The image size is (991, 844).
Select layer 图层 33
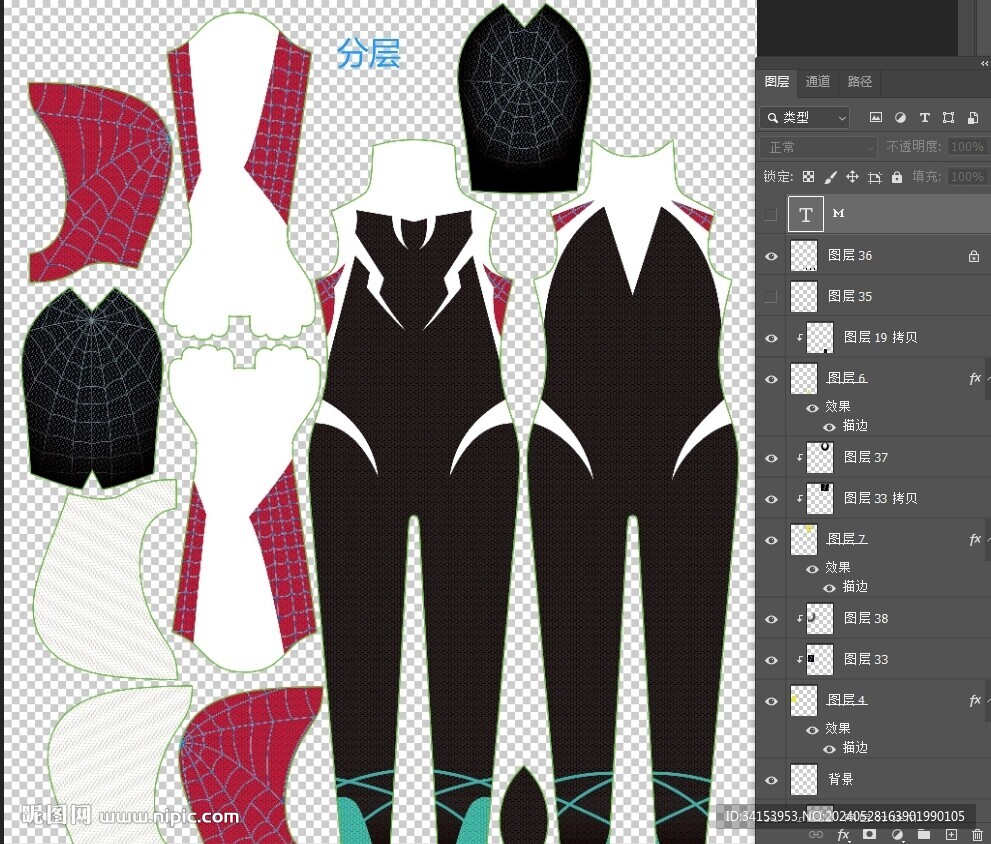(873, 660)
